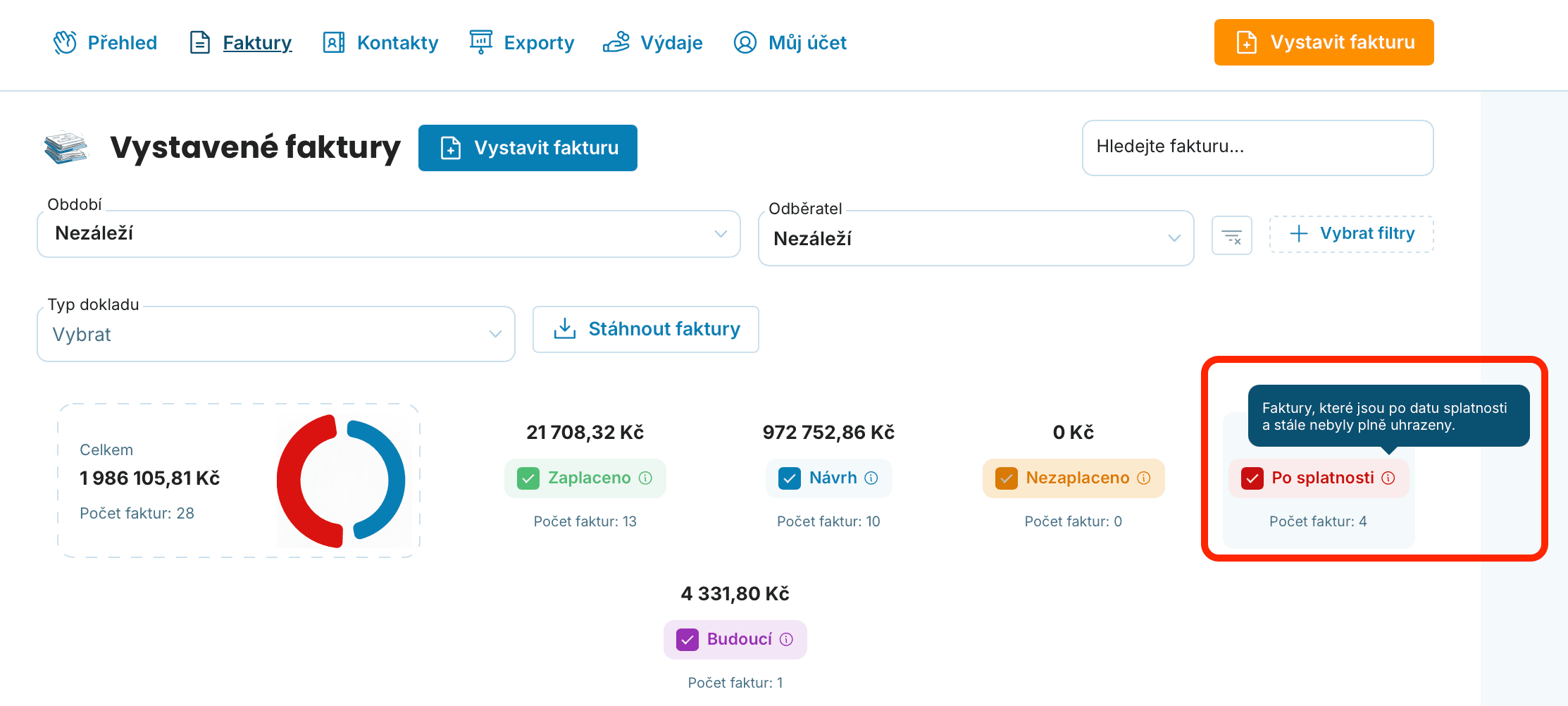Viewport: 1568px width, 706px height.
Task: Toggle the red Po splatnosti checkbox
Action: coord(1252,478)
